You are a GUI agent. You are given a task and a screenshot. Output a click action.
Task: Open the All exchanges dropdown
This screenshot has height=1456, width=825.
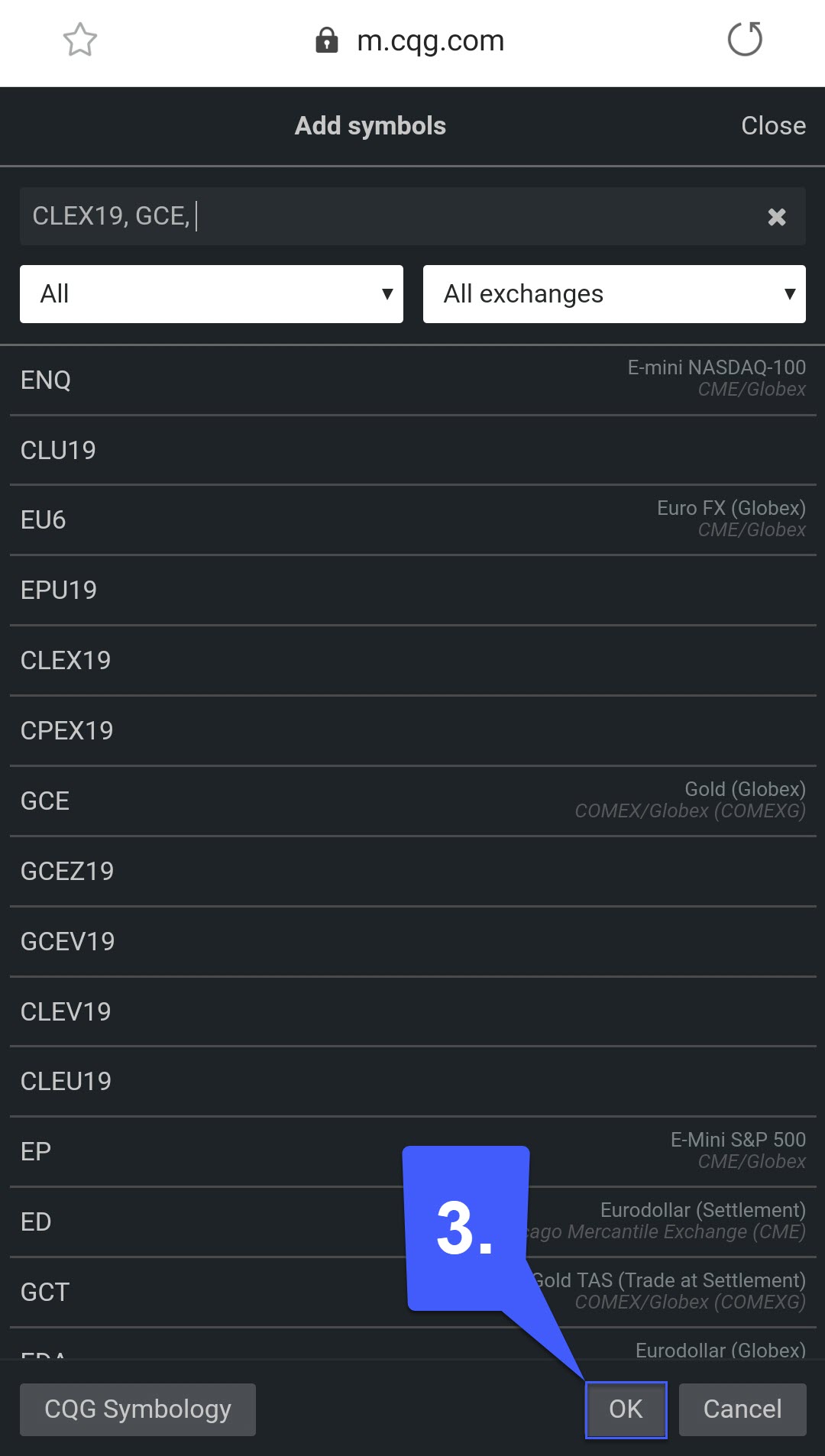click(x=614, y=294)
